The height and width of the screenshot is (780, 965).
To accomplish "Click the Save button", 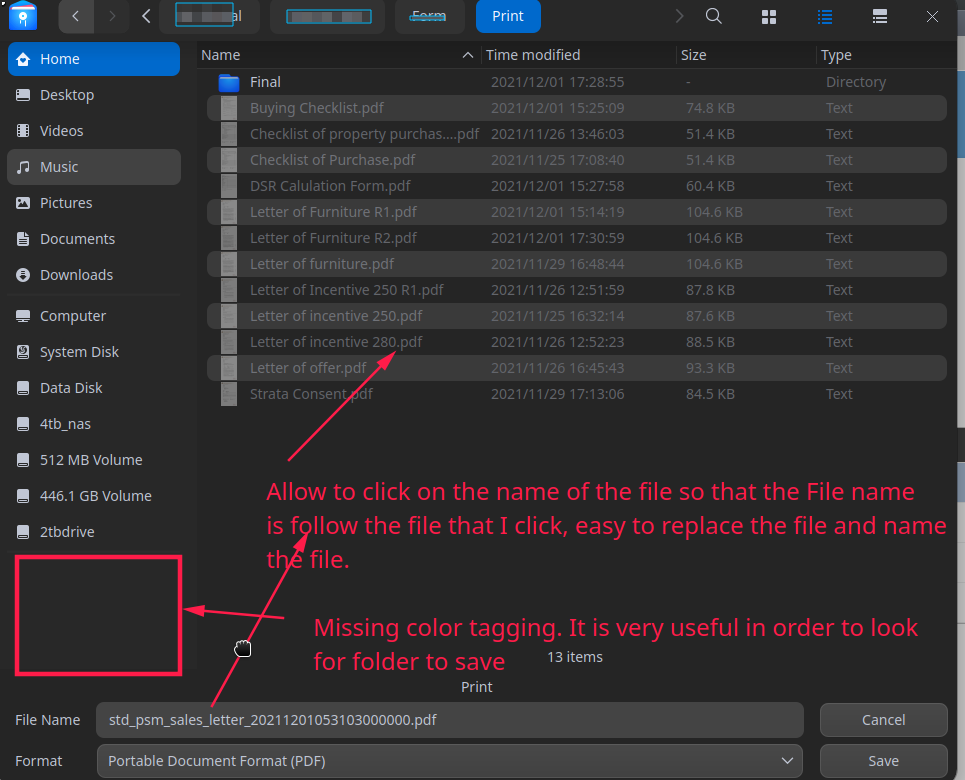I will (x=883, y=761).
